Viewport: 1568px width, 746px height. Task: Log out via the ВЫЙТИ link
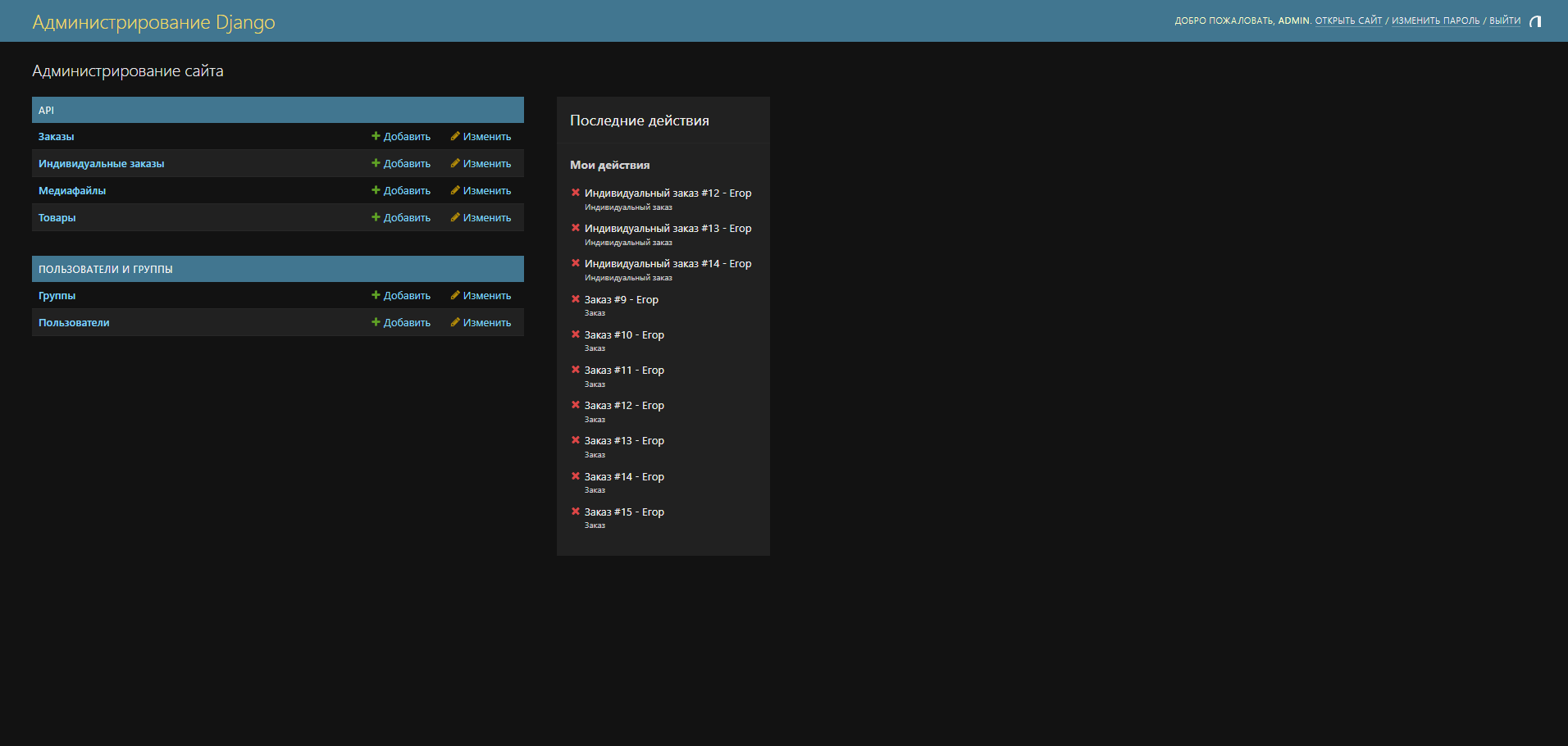[x=1505, y=20]
